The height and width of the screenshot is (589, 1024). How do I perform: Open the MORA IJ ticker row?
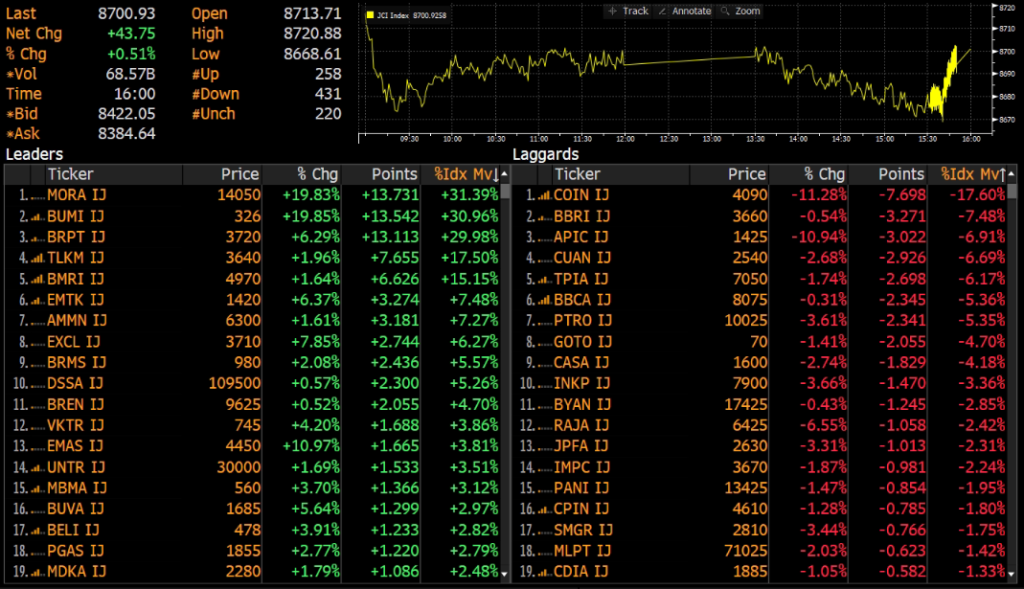click(76, 195)
